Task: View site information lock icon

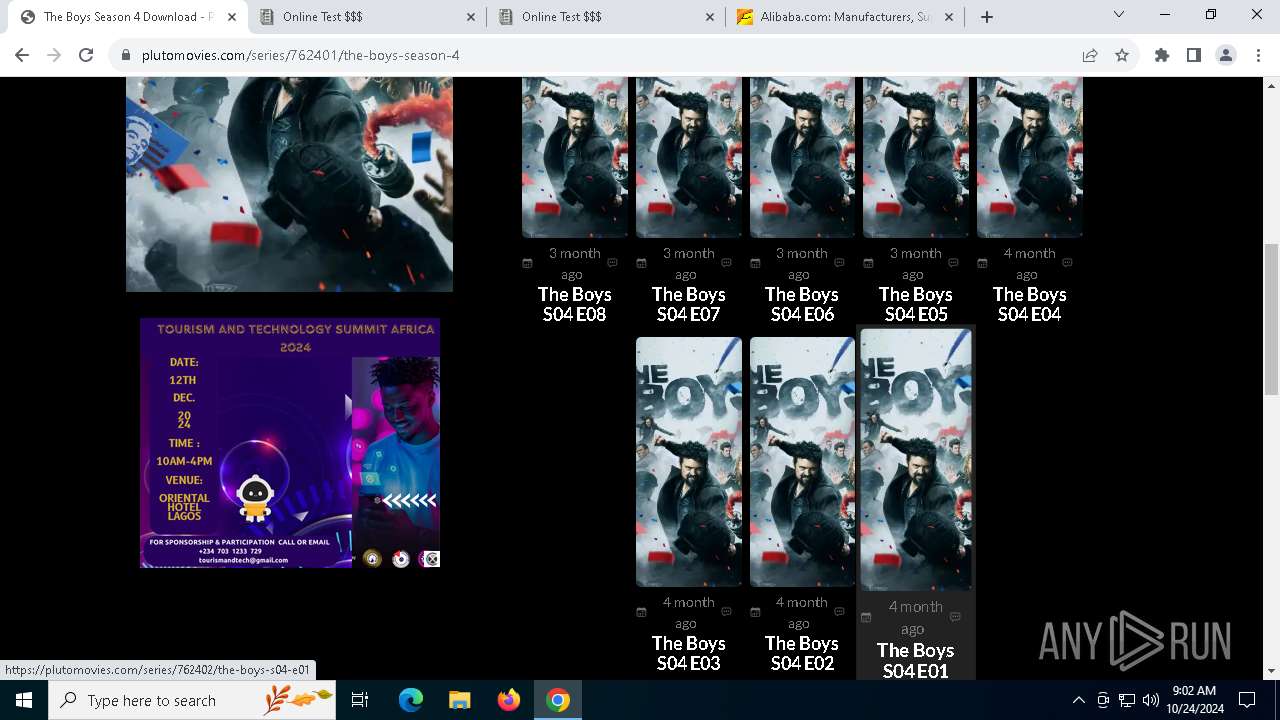Action: [x=126, y=55]
